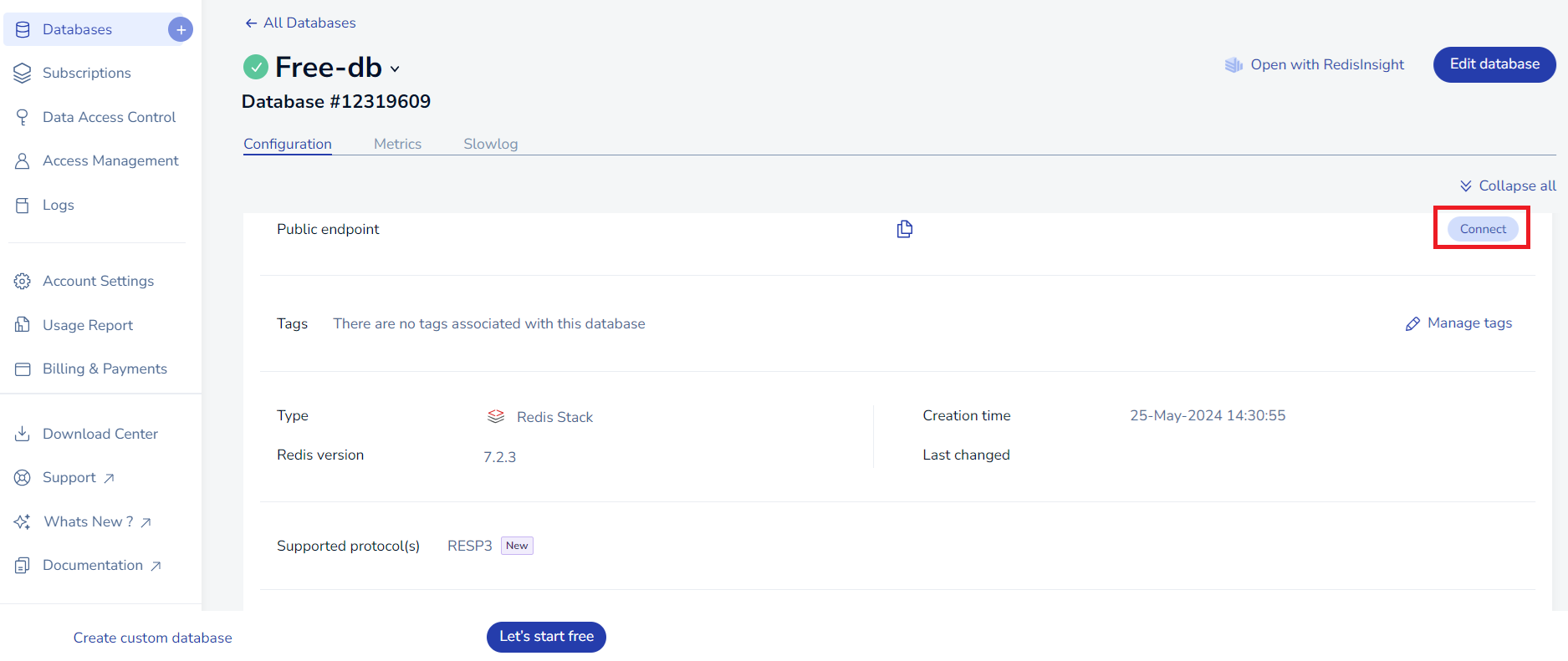Open Usage Report in the sidebar
This screenshot has height=661, width=1568.
(x=88, y=325)
